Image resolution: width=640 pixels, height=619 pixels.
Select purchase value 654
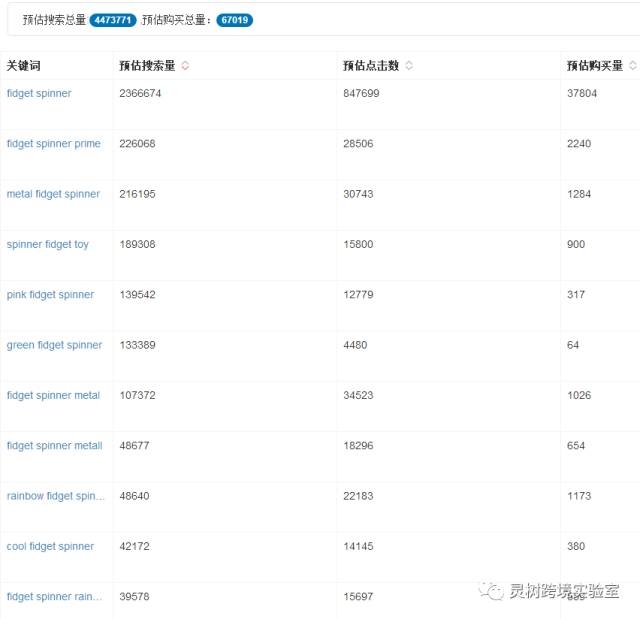[x=576, y=446]
